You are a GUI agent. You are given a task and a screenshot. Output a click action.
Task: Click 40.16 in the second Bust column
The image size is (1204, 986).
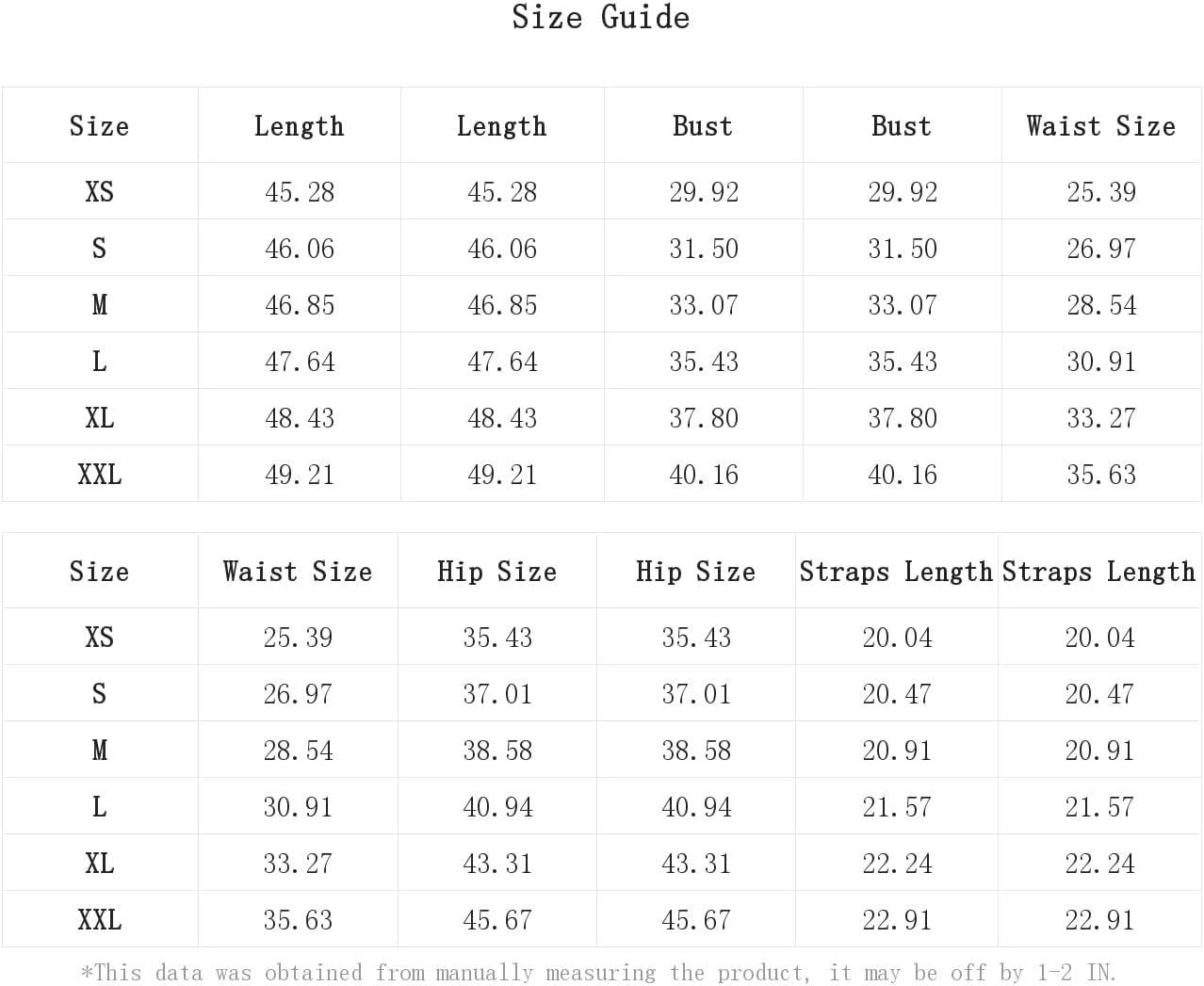(903, 475)
